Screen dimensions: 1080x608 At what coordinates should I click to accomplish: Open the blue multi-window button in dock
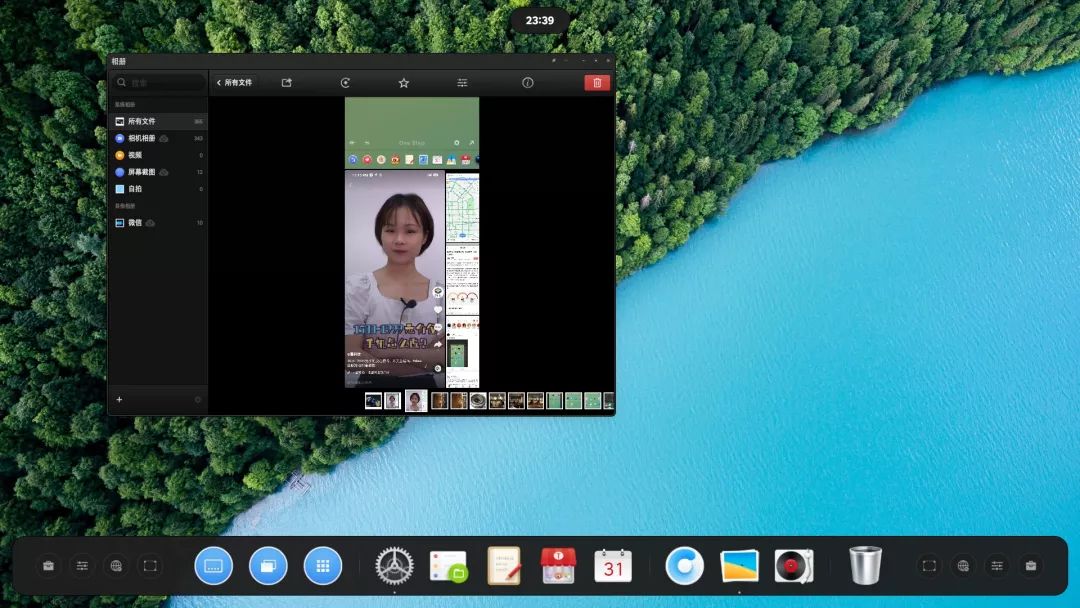(268, 566)
